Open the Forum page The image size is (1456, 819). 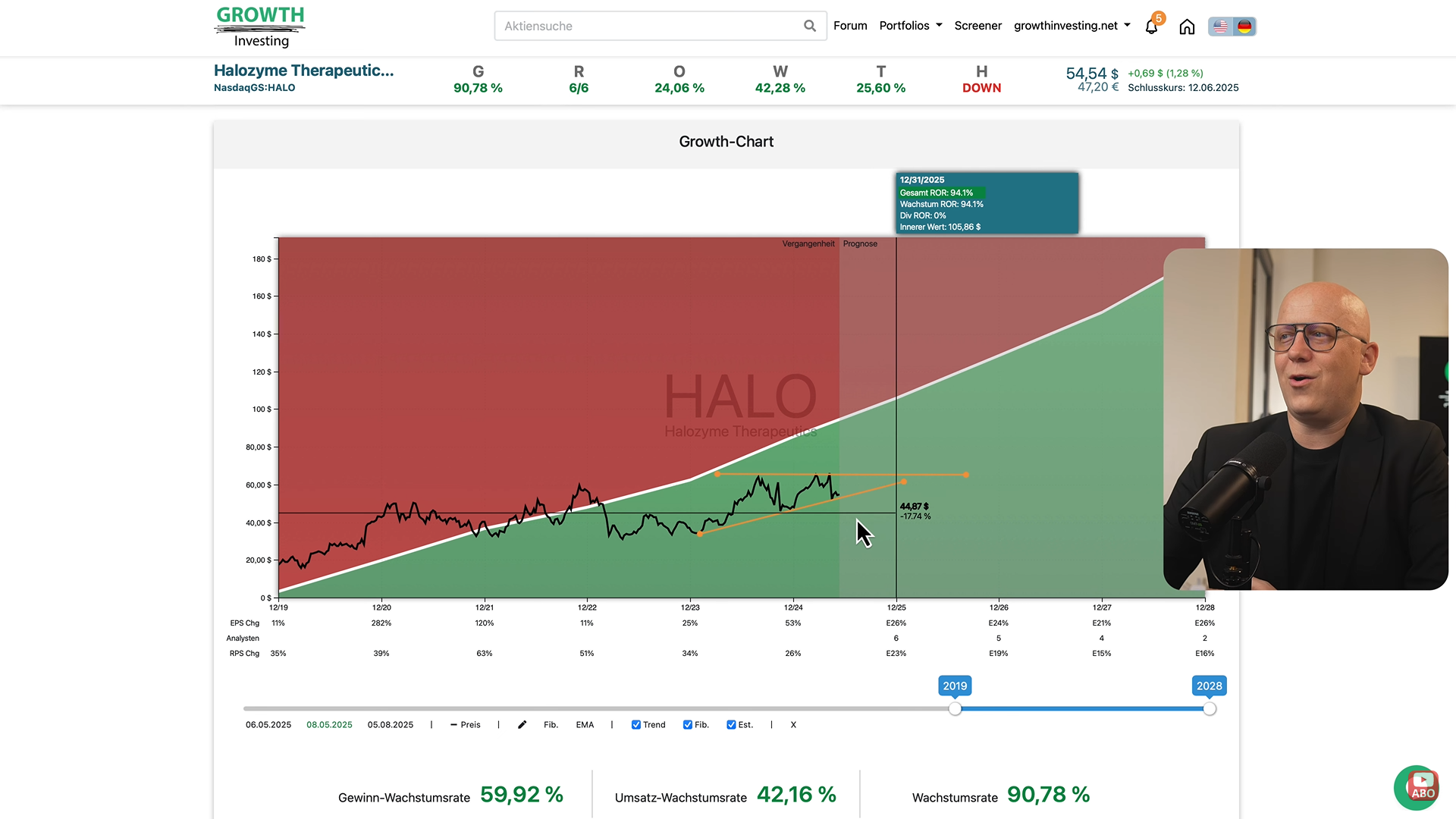tap(850, 26)
